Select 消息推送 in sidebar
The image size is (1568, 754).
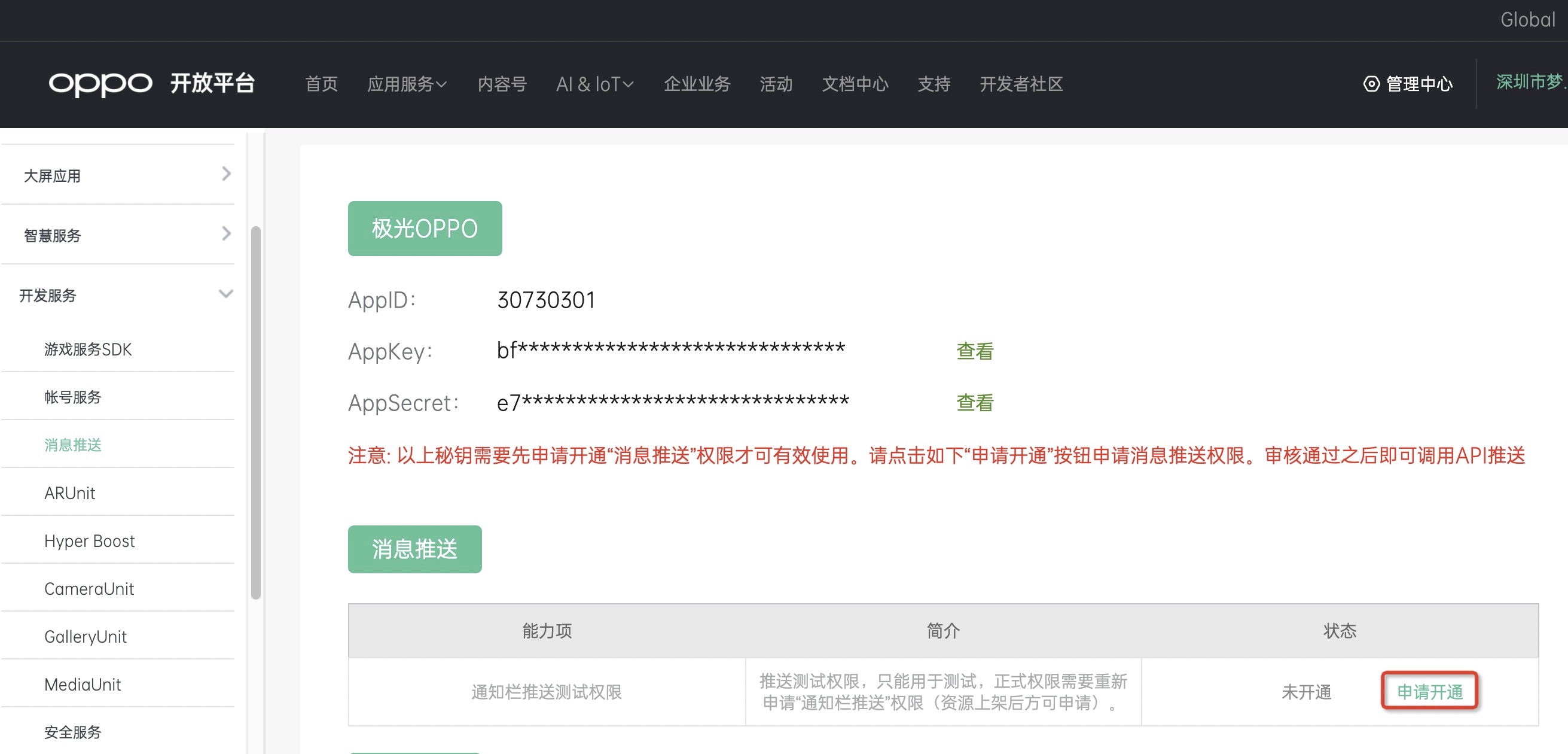click(72, 445)
